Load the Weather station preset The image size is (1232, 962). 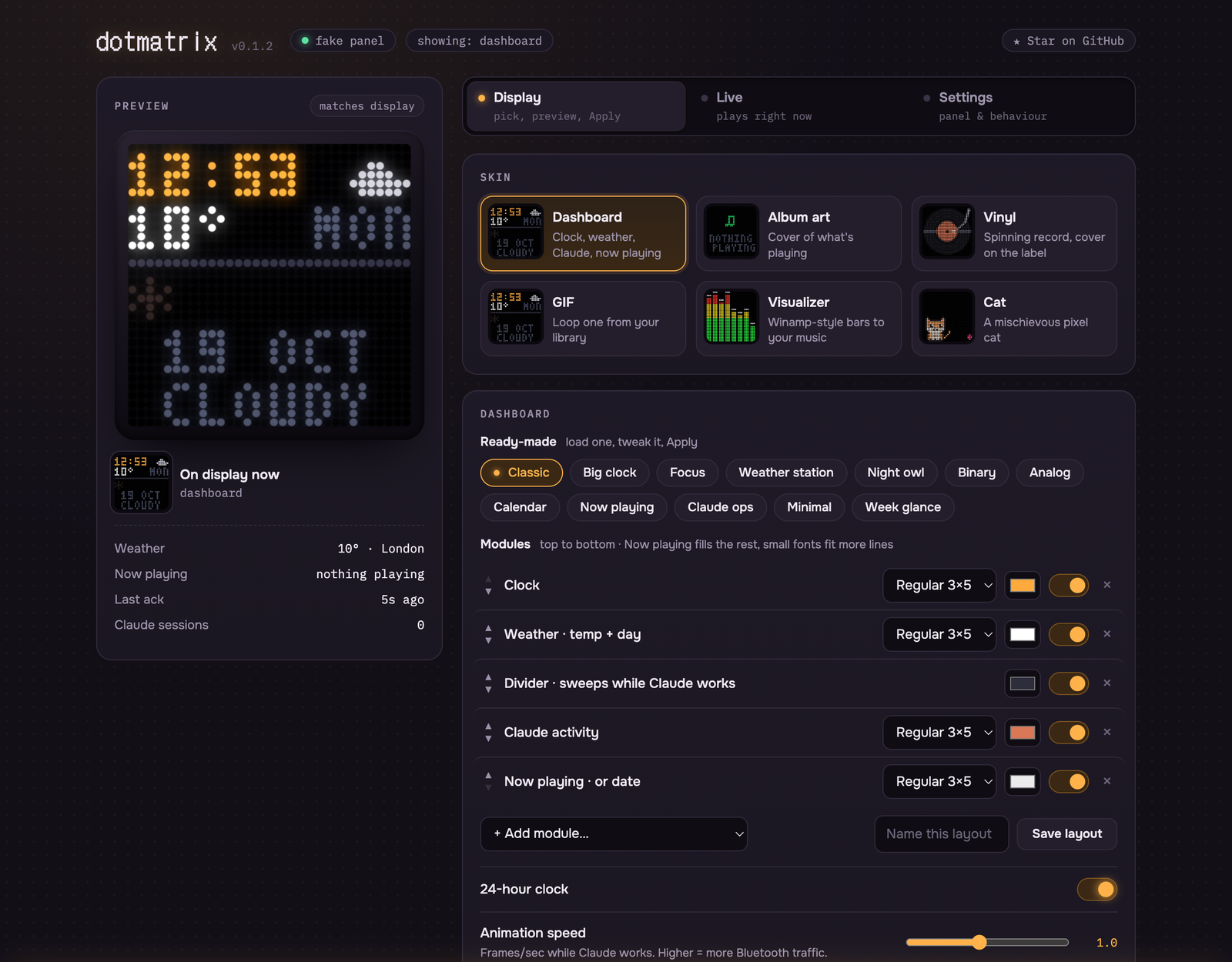(x=786, y=473)
